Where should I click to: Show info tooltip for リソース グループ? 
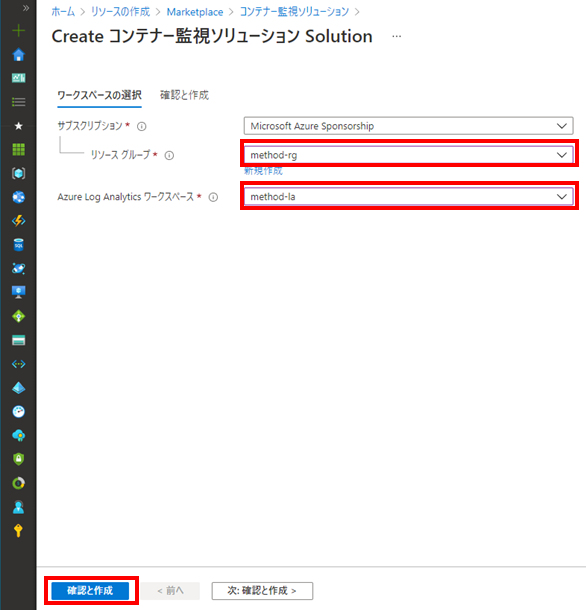pos(169,156)
